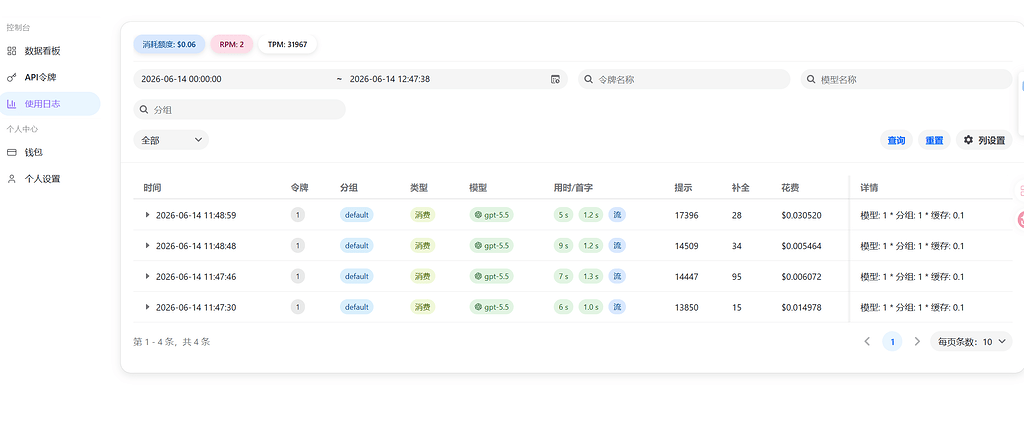Click the 使用日志 bar chart icon
The width and height of the screenshot is (1024, 440).
tap(11, 104)
